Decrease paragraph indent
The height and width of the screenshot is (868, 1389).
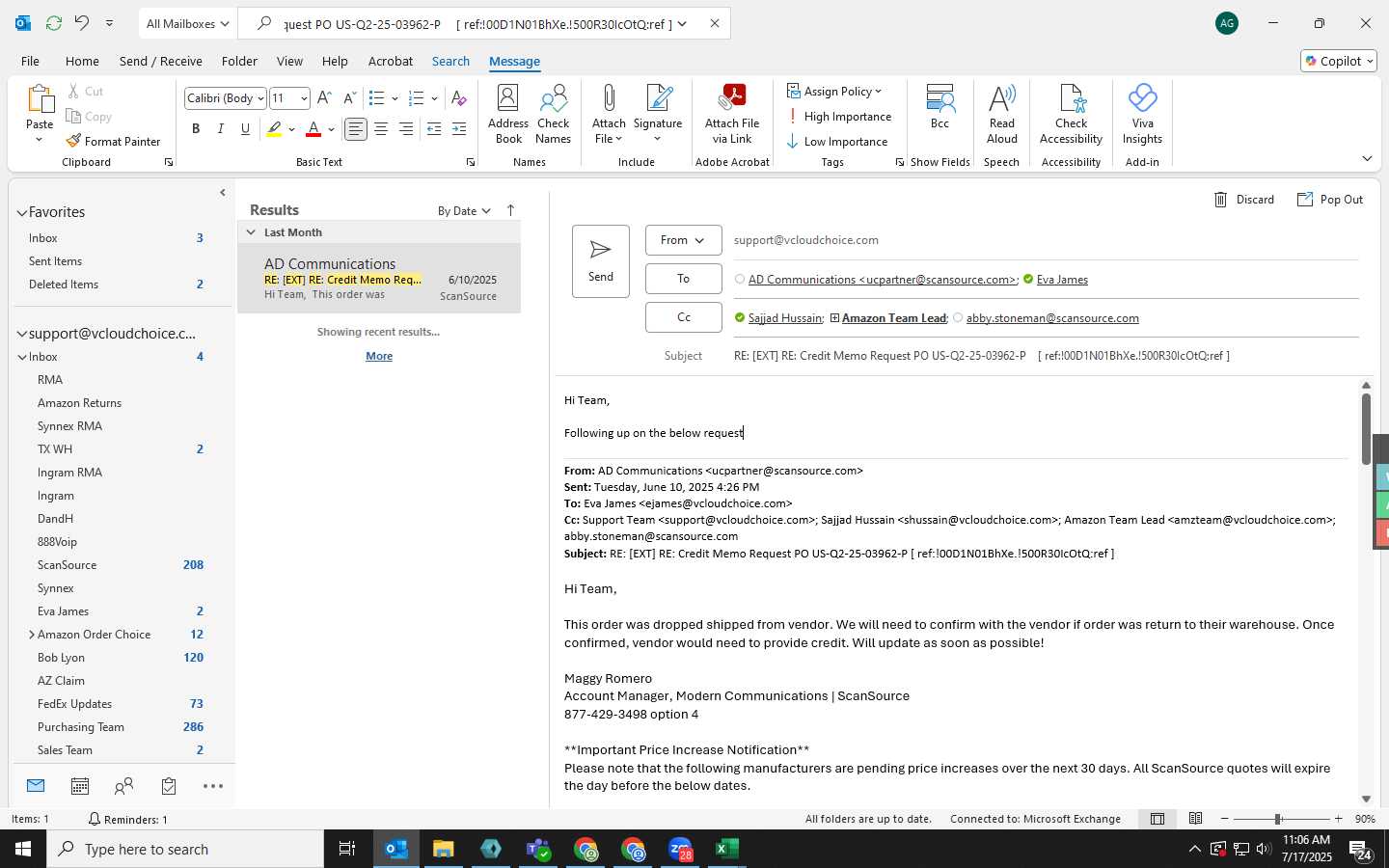point(434,129)
